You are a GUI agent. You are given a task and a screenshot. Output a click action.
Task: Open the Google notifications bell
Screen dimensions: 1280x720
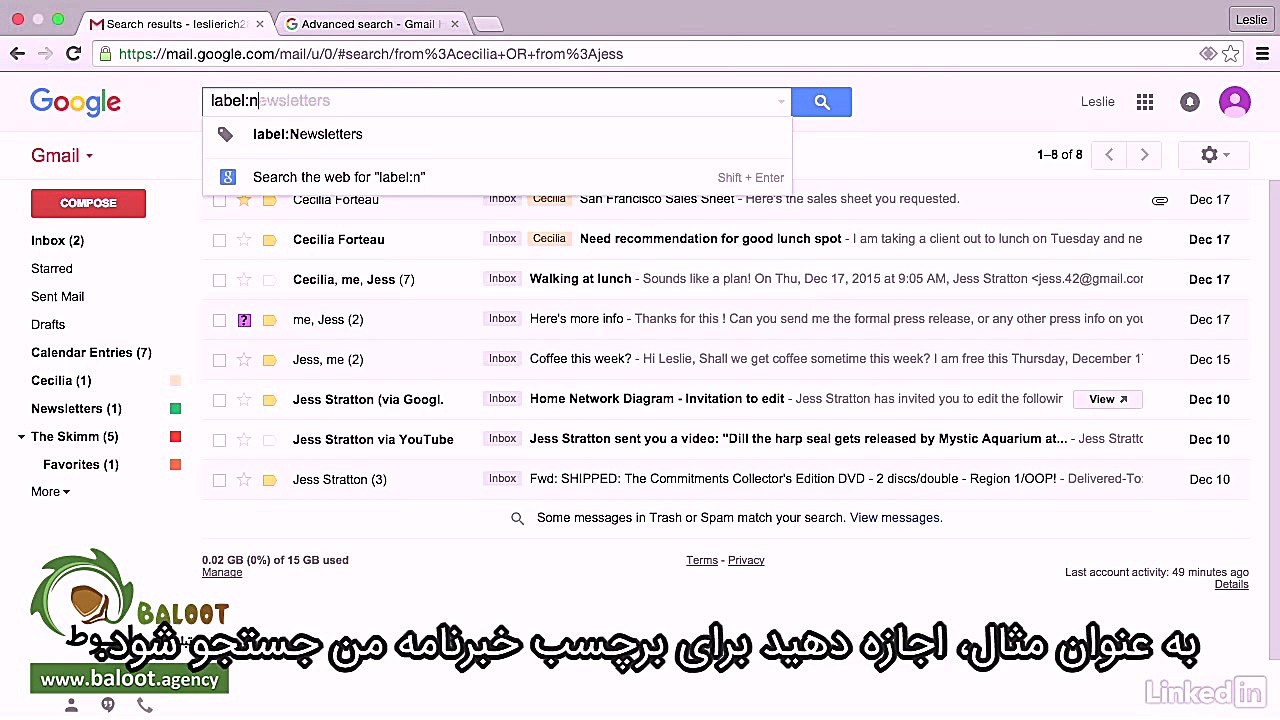(x=1190, y=102)
